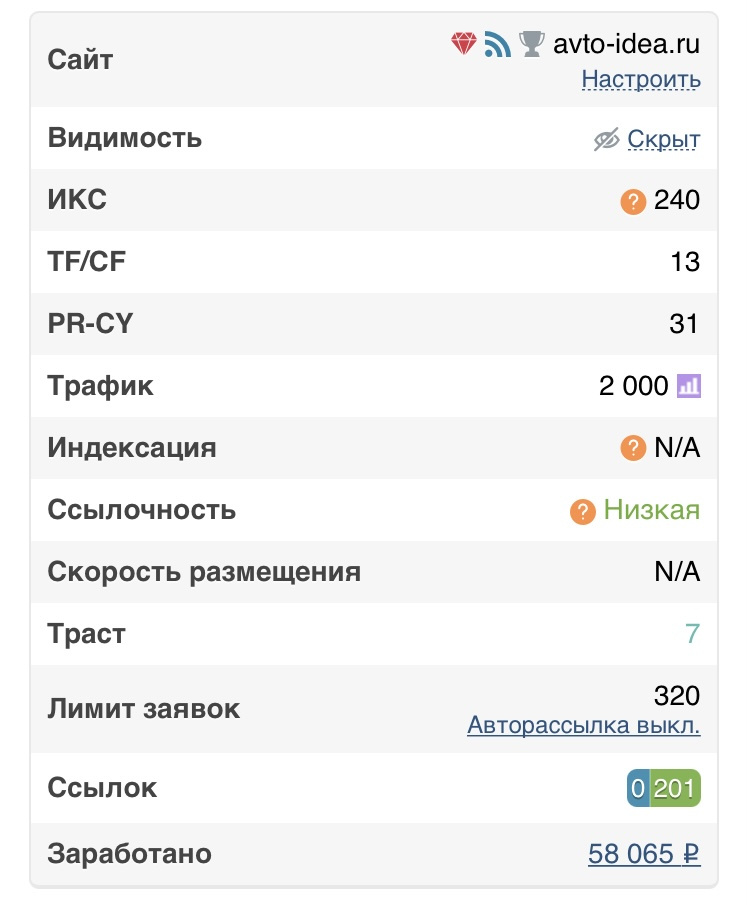Click the ИКС value 240
This screenshot has height=905, width=749.
point(677,200)
